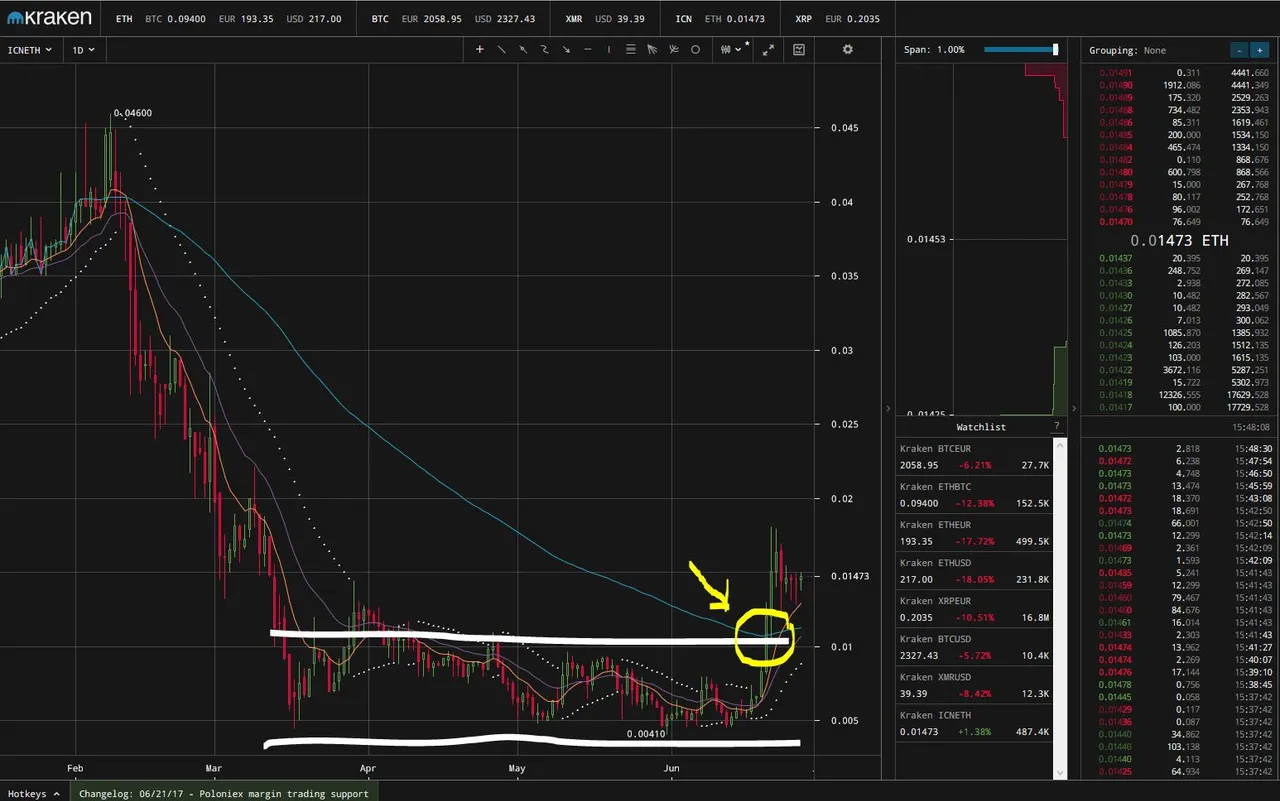Open Kraken ETHBTC from watchlist
Viewport: 1280px width, 801px height.
pyautogui.click(x=975, y=494)
